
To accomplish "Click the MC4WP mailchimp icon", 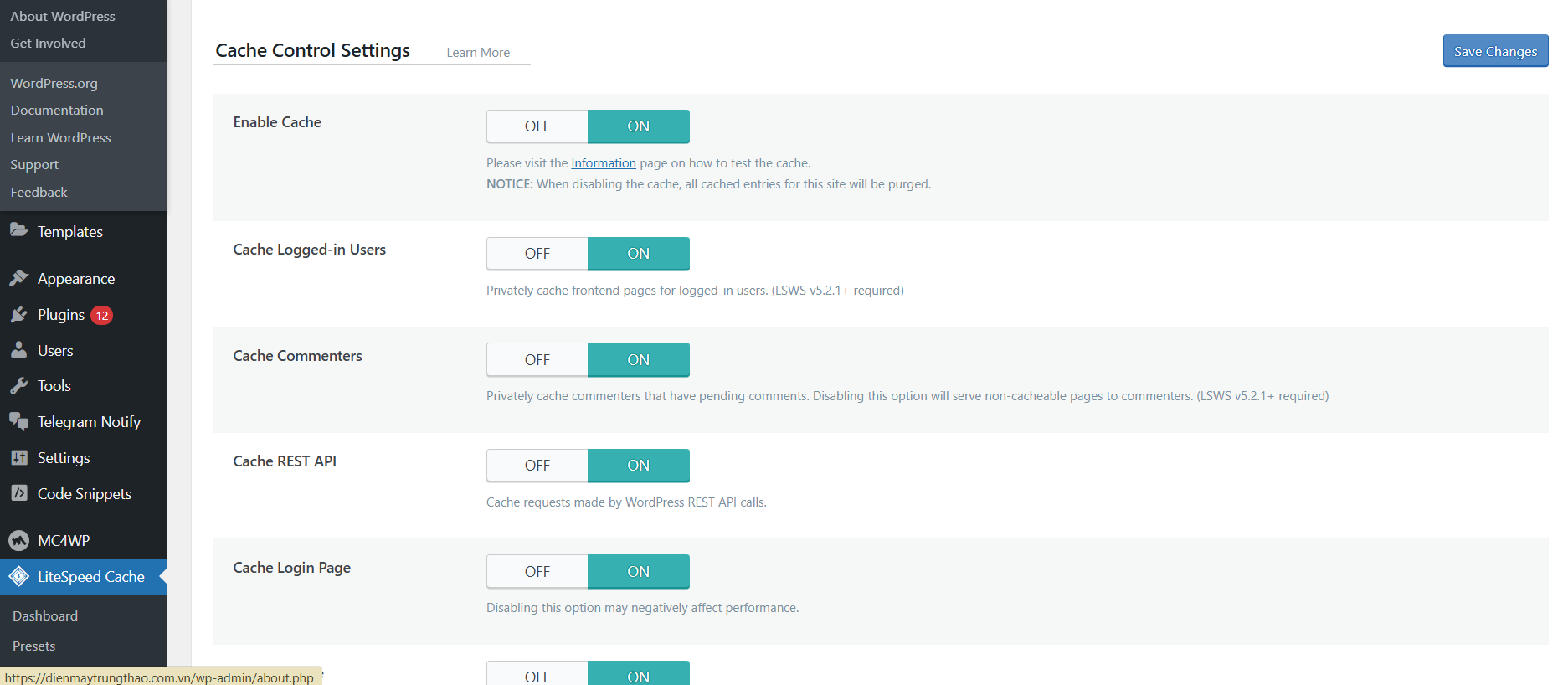I will pos(18,541).
